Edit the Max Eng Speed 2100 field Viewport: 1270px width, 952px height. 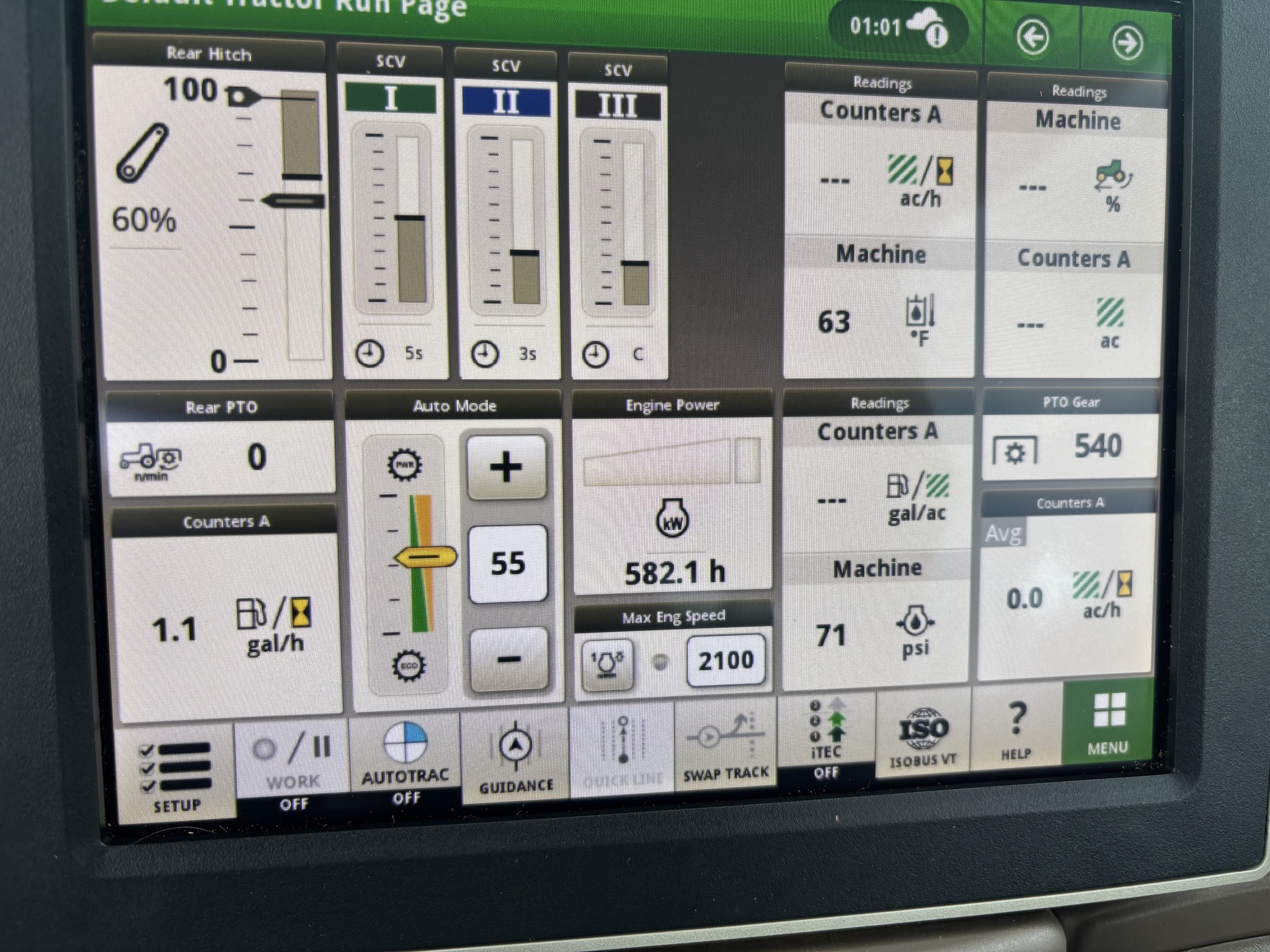tap(726, 661)
